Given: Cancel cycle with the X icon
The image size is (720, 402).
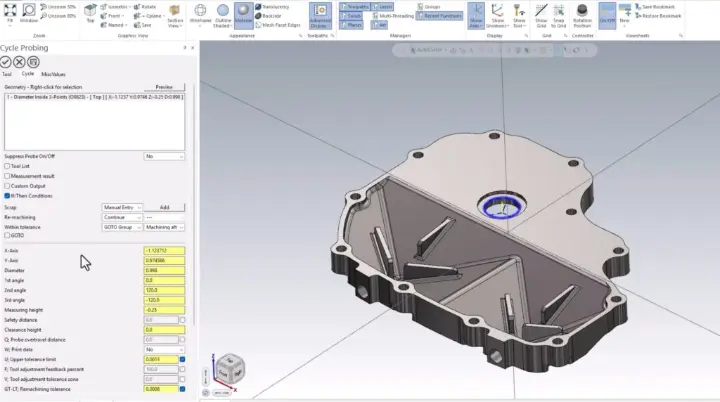Looking at the screenshot, I should pyautogui.click(x=20, y=62).
